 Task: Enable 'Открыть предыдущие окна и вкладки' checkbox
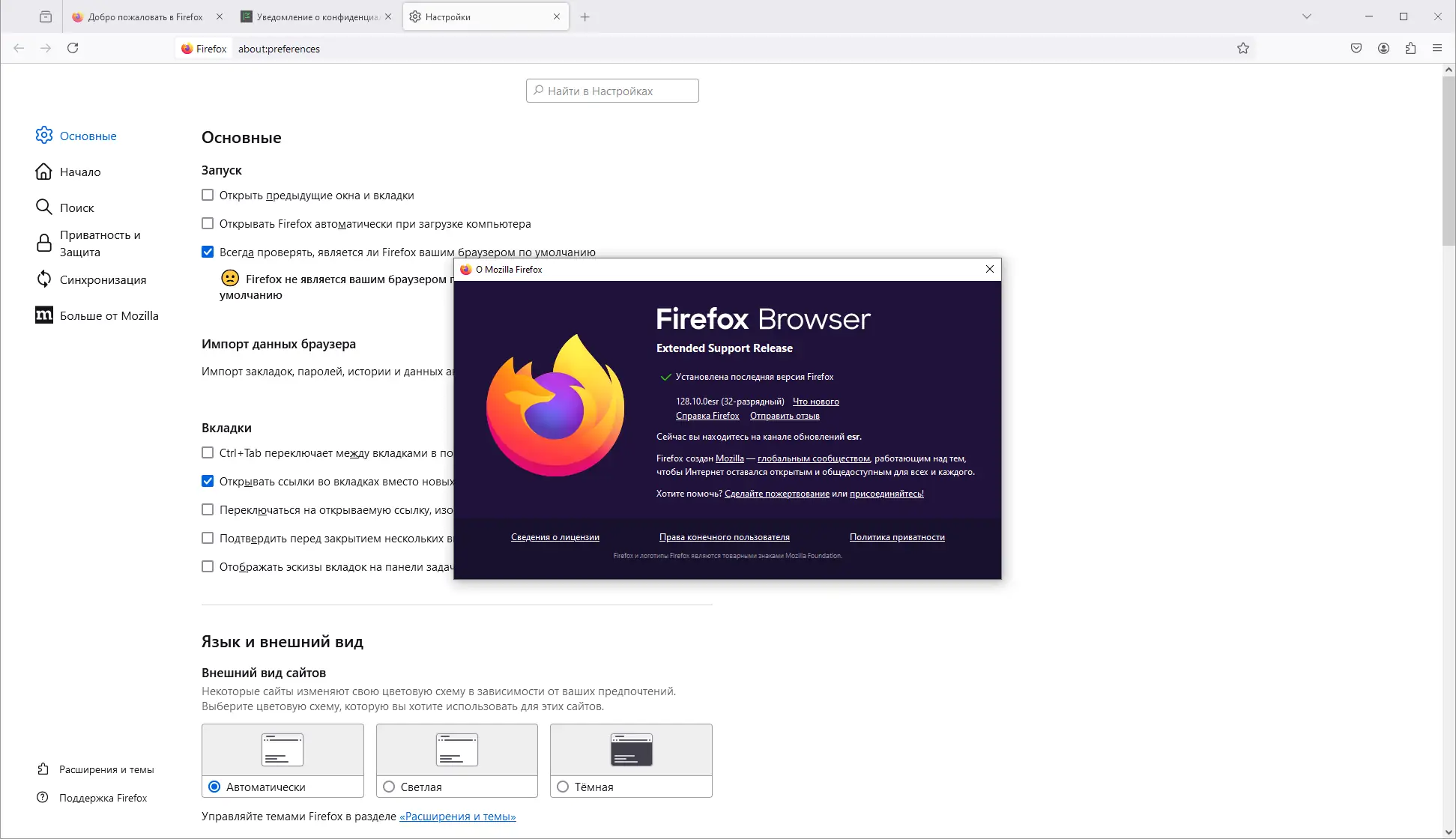pos(208,196)
